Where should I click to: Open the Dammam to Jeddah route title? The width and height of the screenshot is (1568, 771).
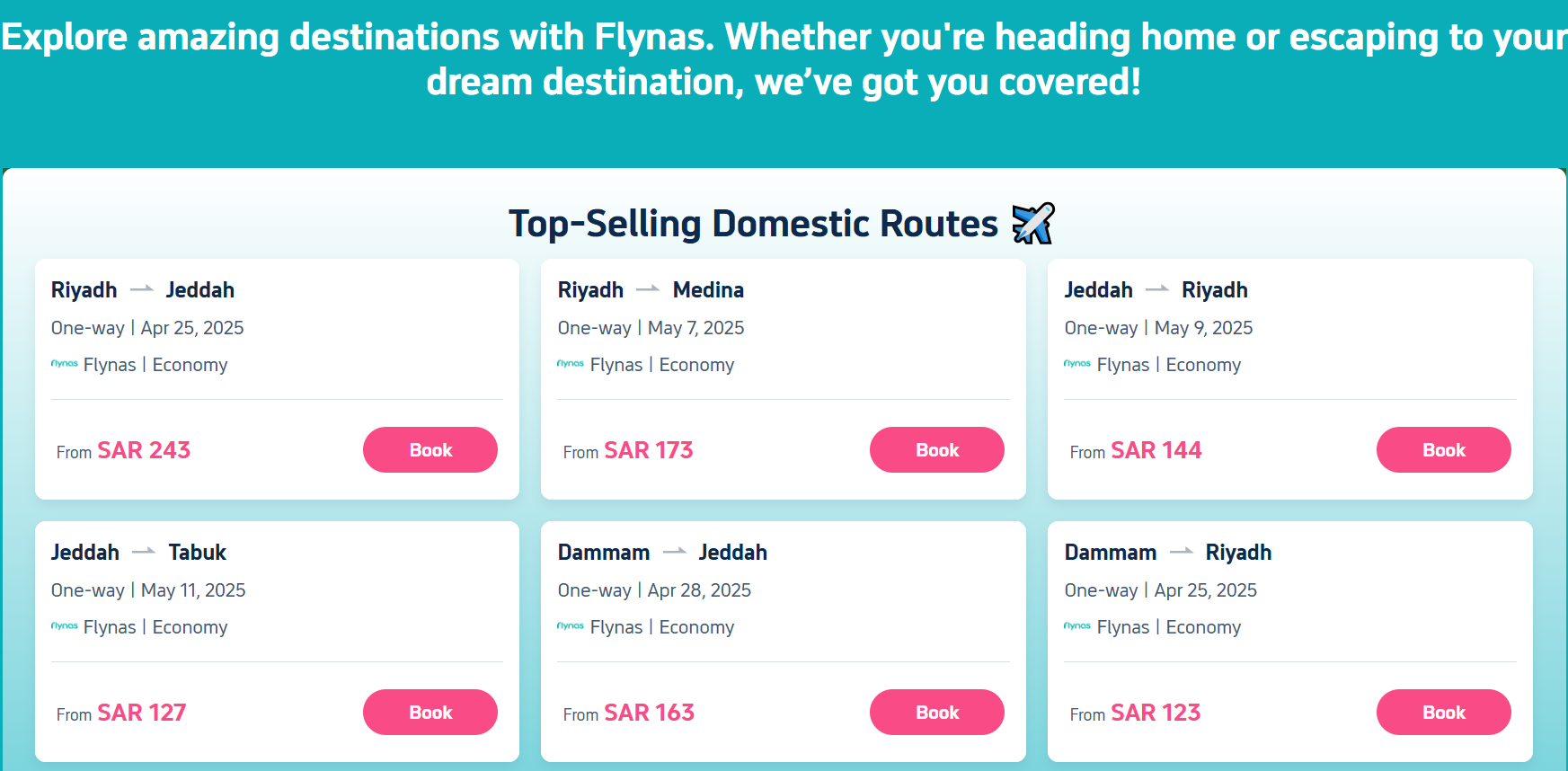click(662, 552)
